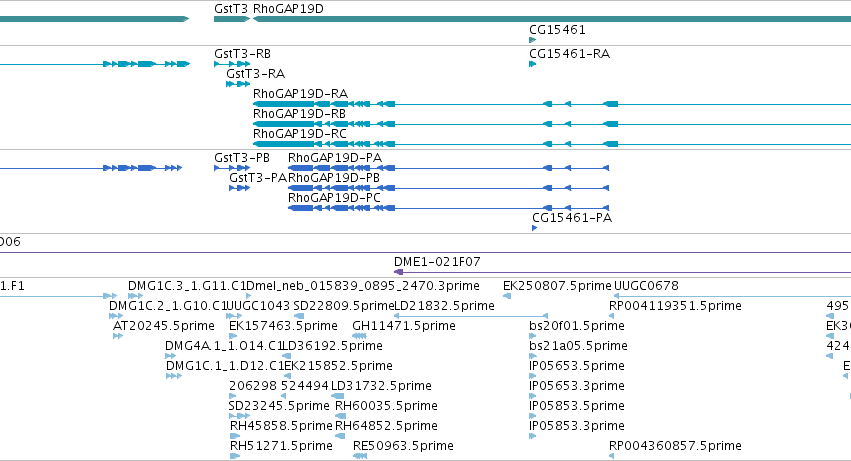The height and width of the screenshot is (461, 851).
Task: Select the SD23245.5prime EST label
Action: point(279,406)
